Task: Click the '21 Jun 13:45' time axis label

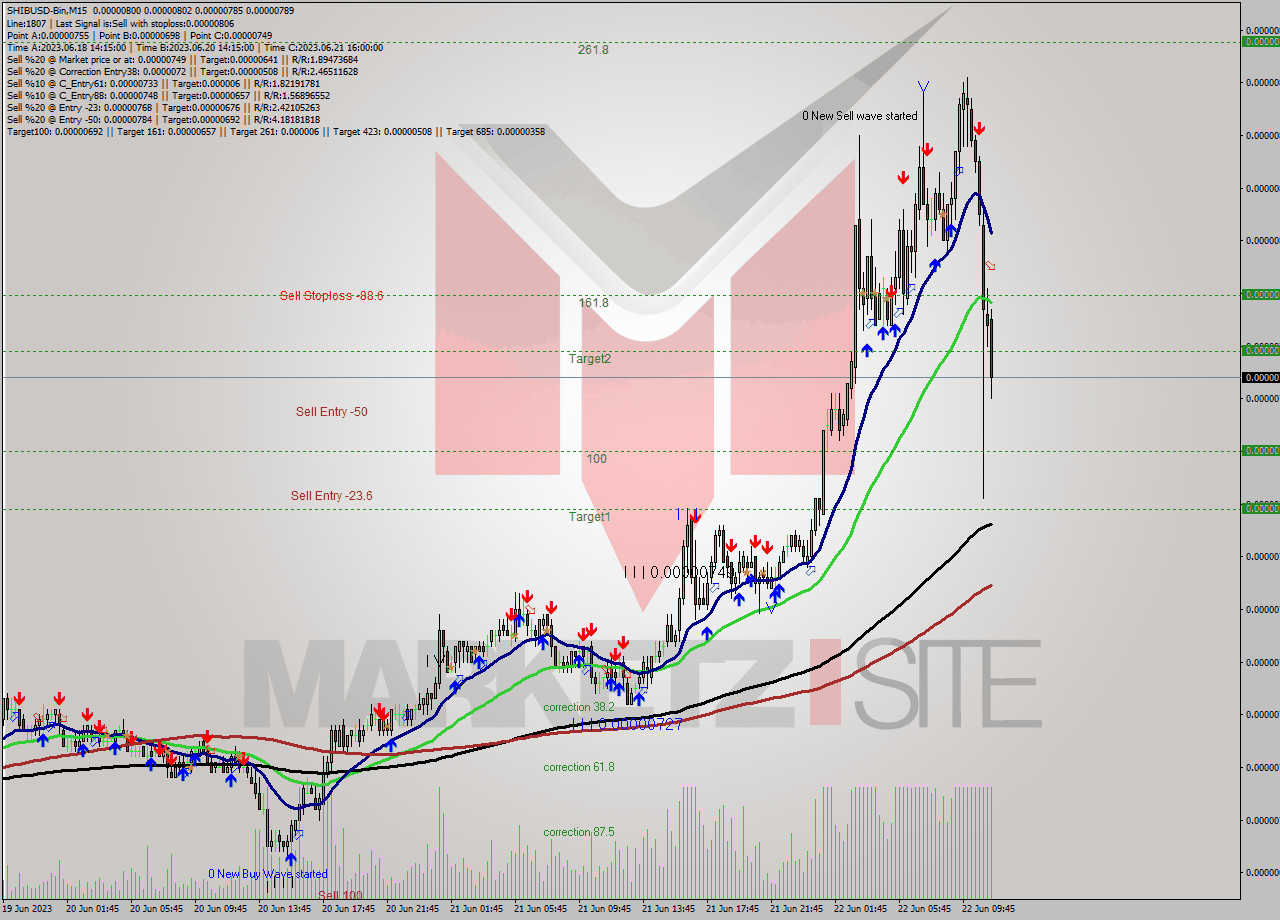Action: [x=669, y=909]
